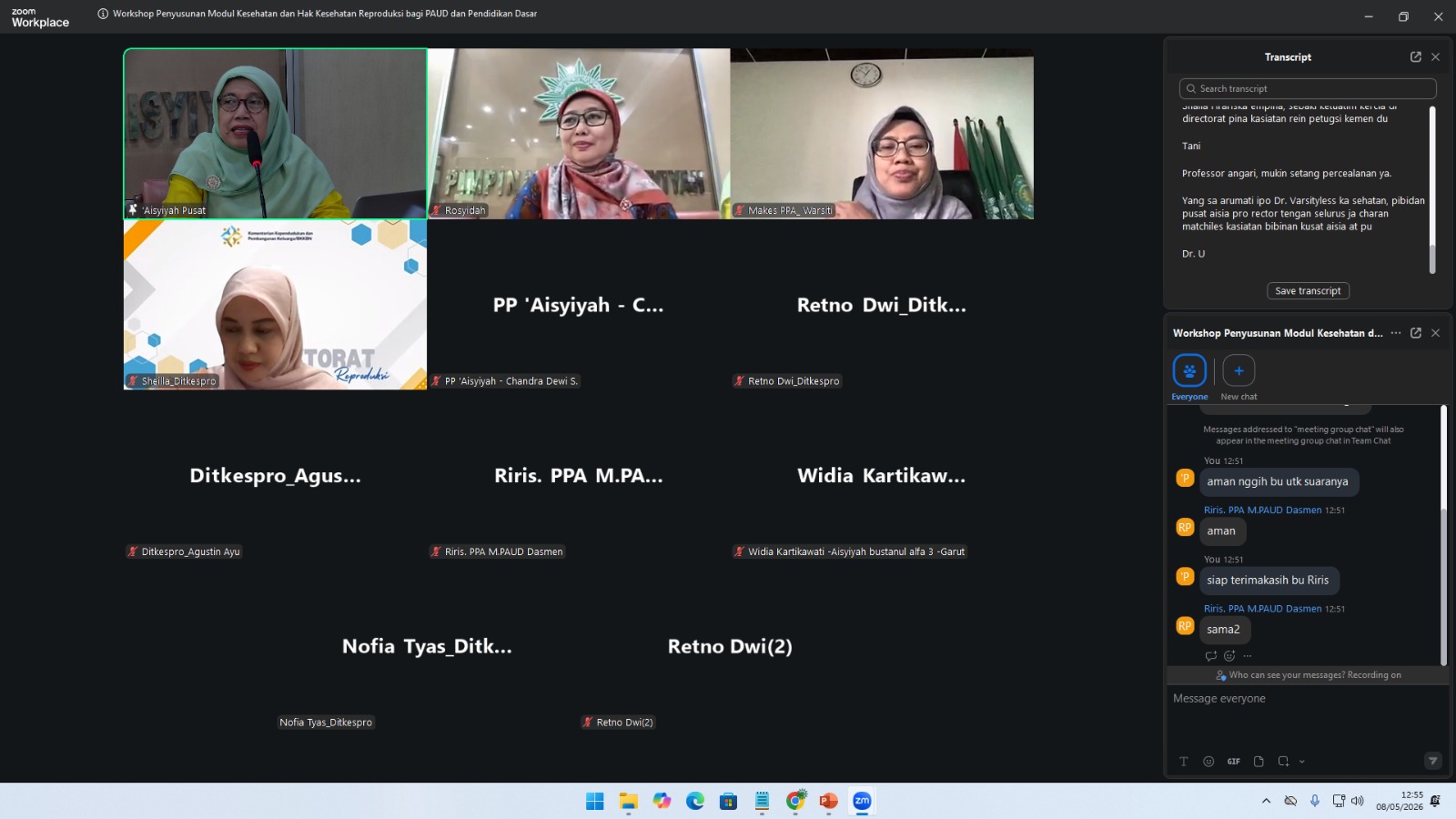Click the volume icon in system tray
1456x819 pixels.
coord(1358,801)
